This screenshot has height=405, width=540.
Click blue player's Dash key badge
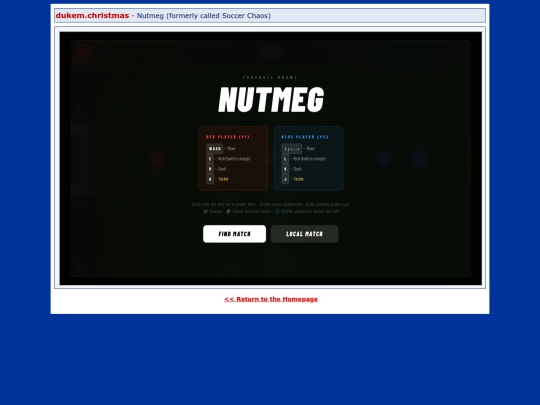285,169
